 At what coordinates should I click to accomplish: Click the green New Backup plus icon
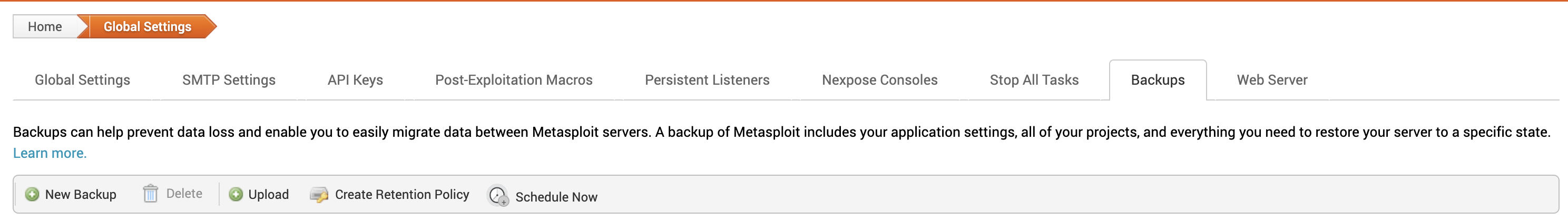(x=32, y=194)
